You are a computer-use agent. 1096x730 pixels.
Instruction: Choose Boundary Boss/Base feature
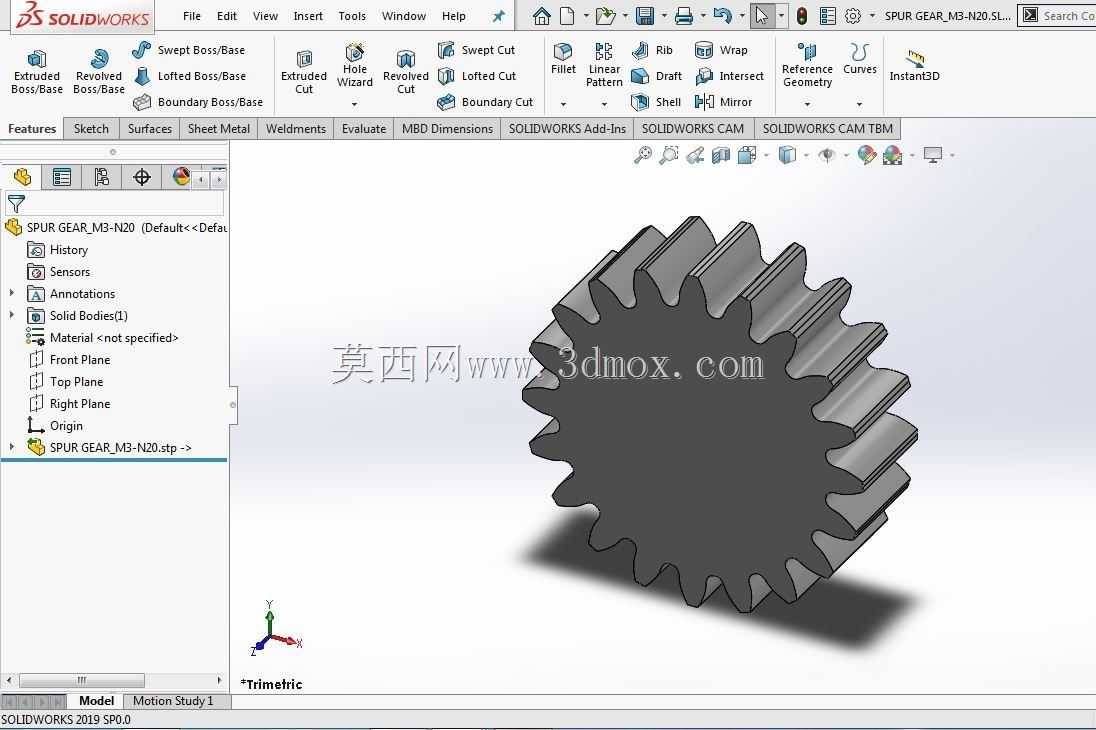(x=198, y=101)
